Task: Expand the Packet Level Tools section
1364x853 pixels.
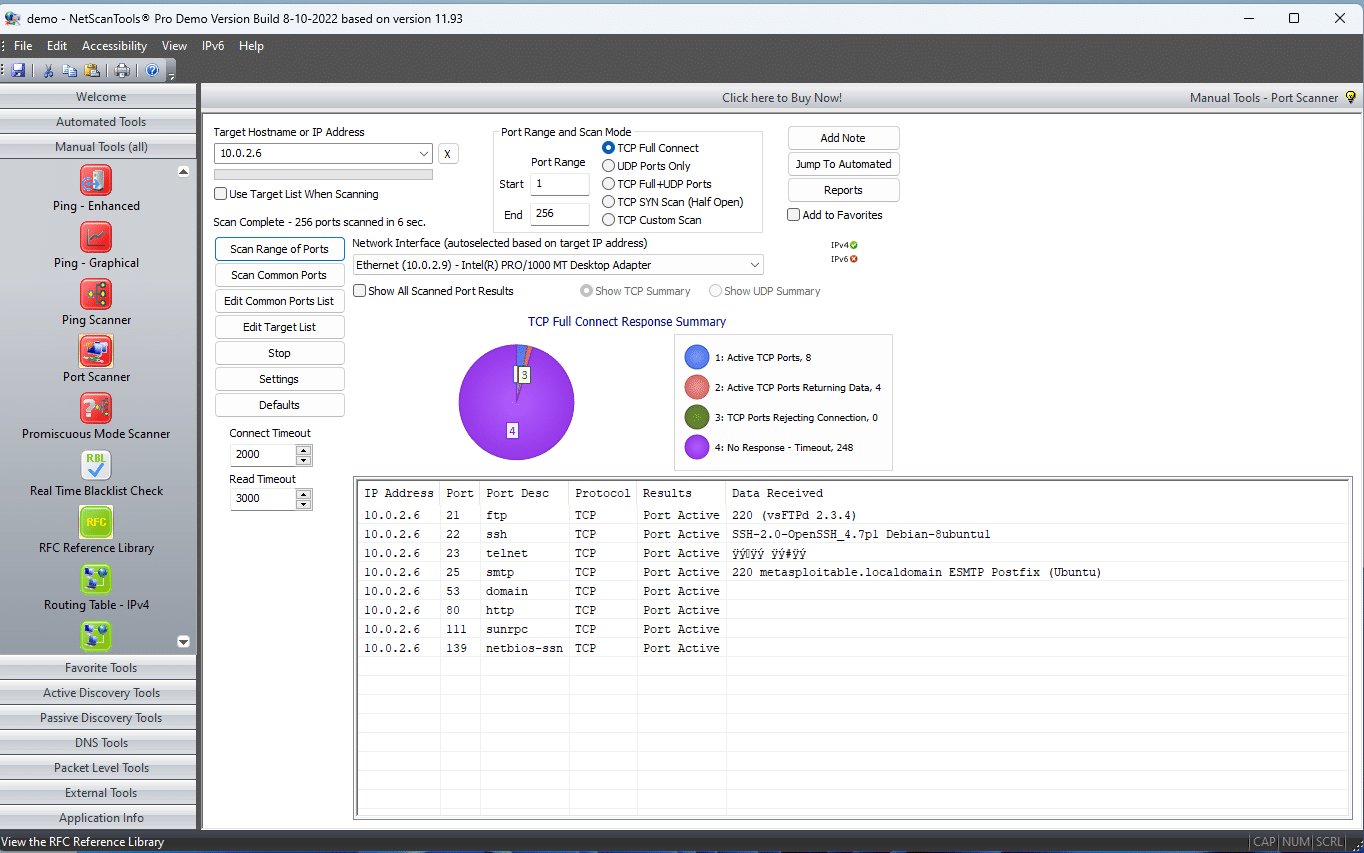Action: [99, 768]
